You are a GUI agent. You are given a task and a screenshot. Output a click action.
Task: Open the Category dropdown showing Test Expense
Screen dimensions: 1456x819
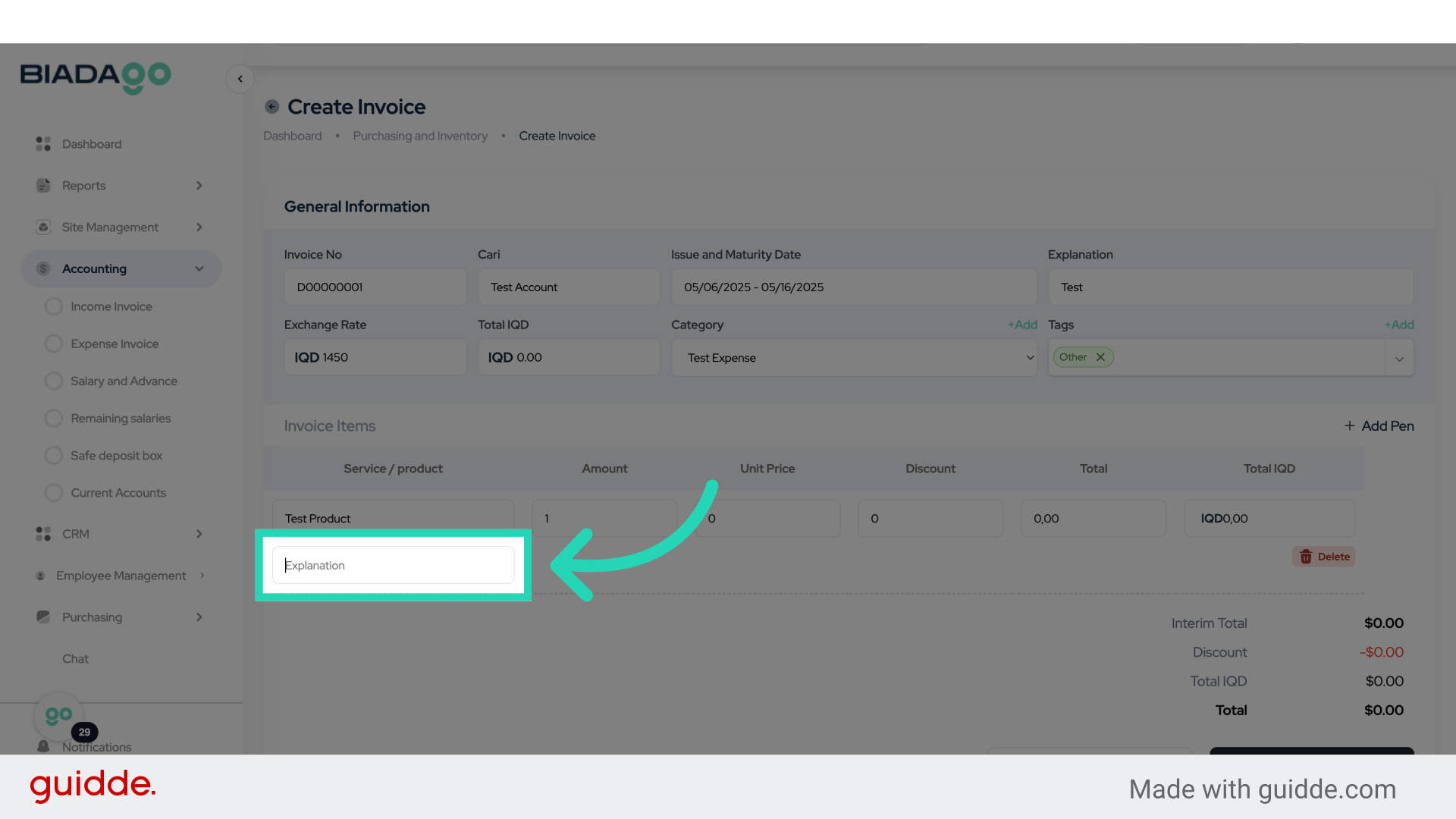(853, 358)
